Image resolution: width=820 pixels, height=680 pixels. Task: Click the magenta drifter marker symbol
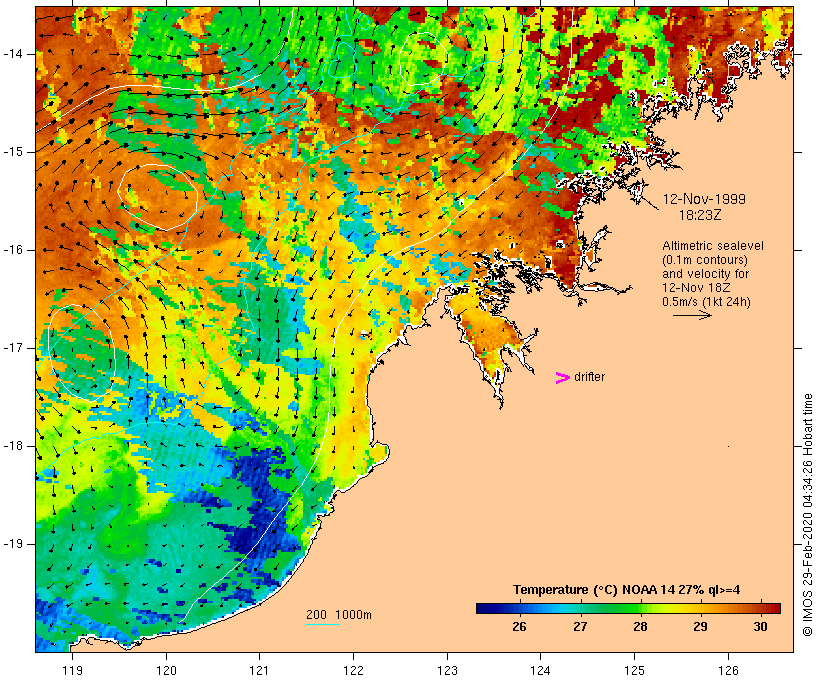click(563, 378)
